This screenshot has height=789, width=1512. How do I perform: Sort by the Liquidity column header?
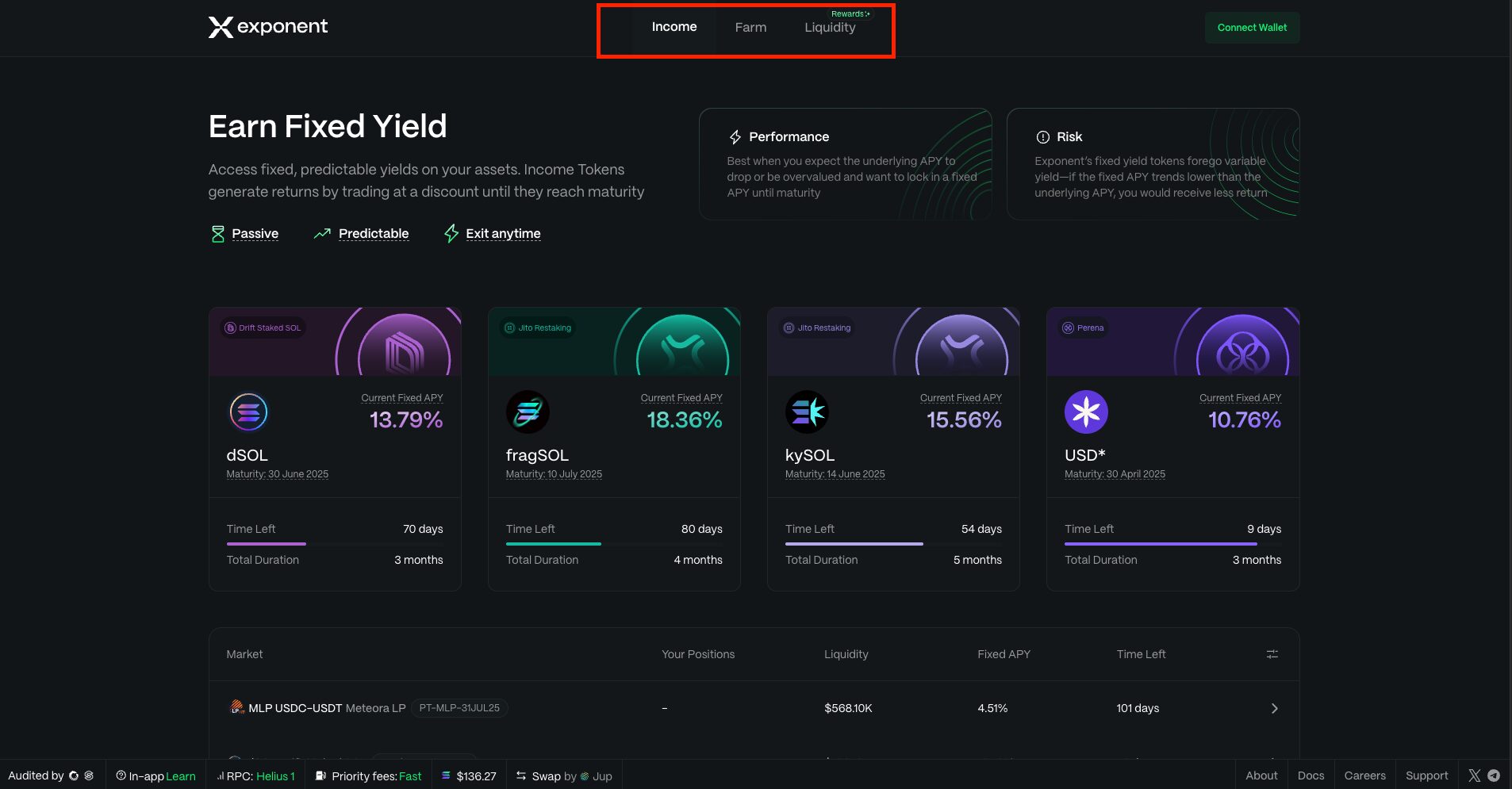pyautogui.click(x=846, y=654)
